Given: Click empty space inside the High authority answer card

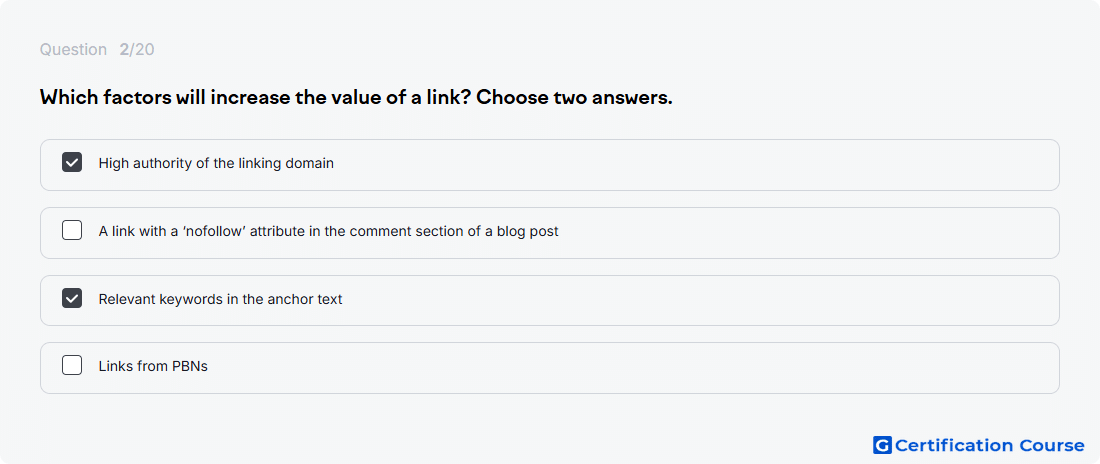Looking at the screenshot, I should [702, 165].
